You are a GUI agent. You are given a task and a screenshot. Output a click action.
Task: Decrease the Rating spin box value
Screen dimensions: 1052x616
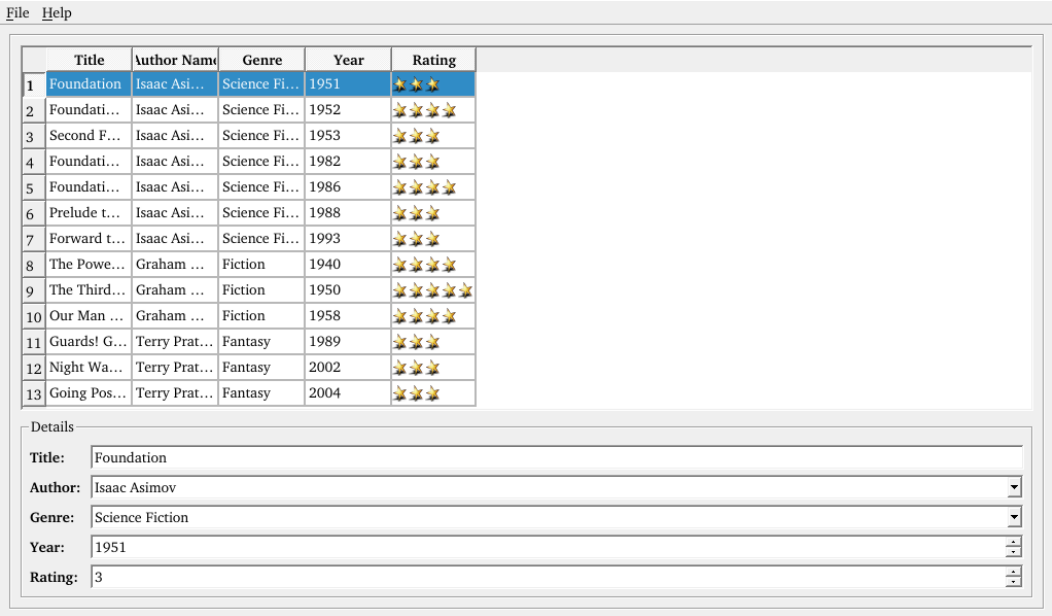1014,582
